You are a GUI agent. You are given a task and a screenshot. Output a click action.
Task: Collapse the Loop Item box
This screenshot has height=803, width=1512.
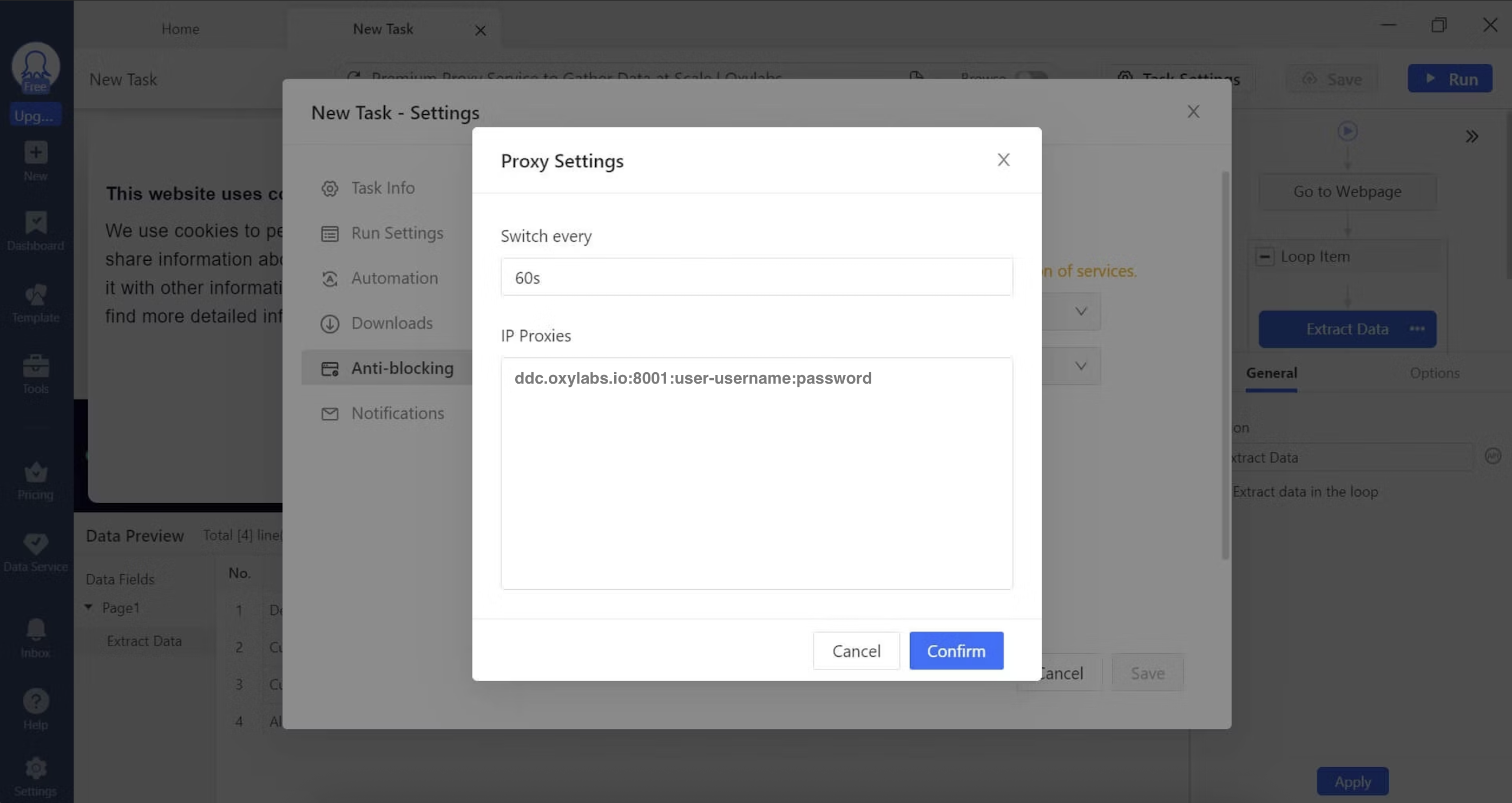(x=1264, y=256)
